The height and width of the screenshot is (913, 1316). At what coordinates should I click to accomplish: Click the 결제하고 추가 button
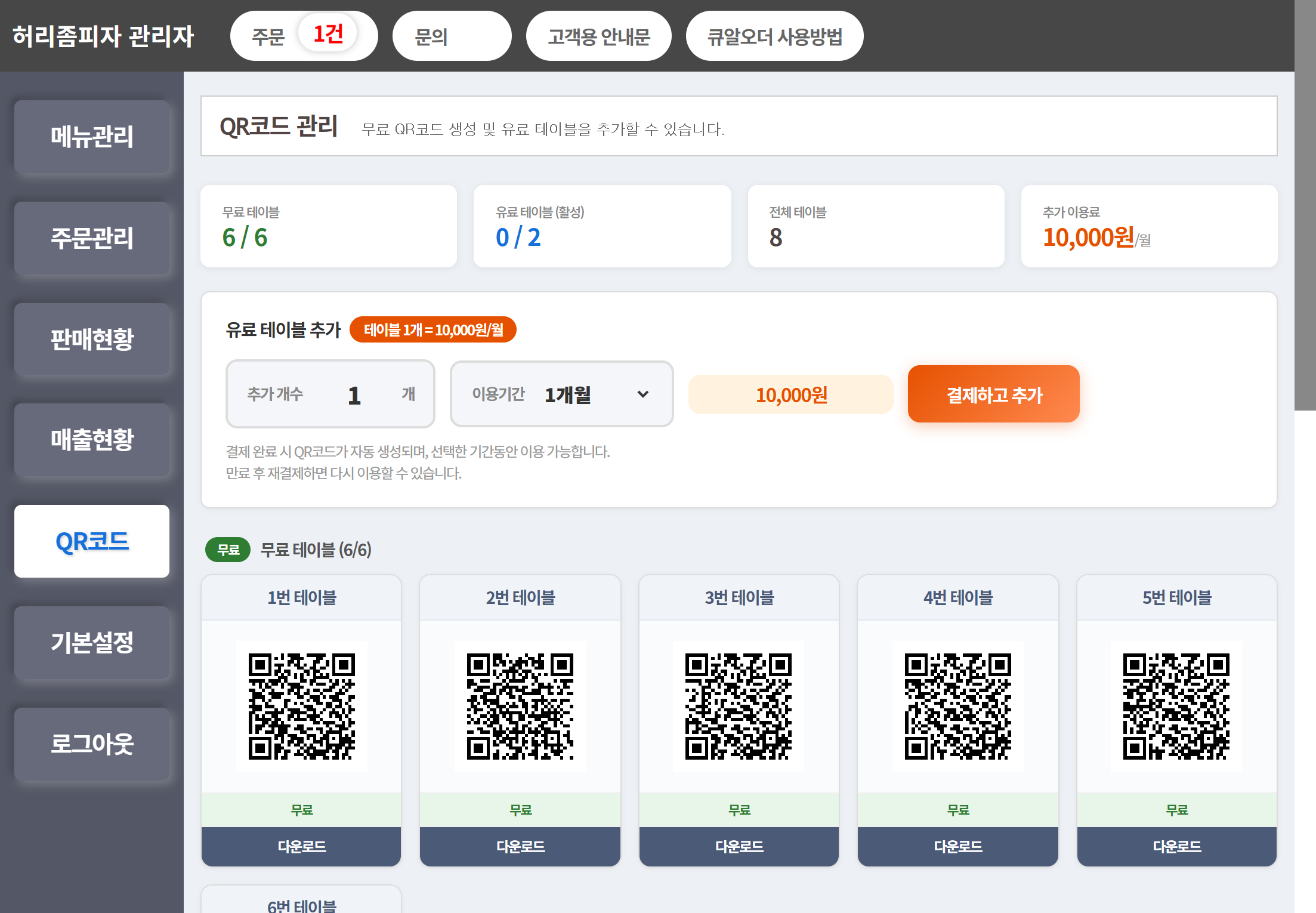(x=994, y=394)
